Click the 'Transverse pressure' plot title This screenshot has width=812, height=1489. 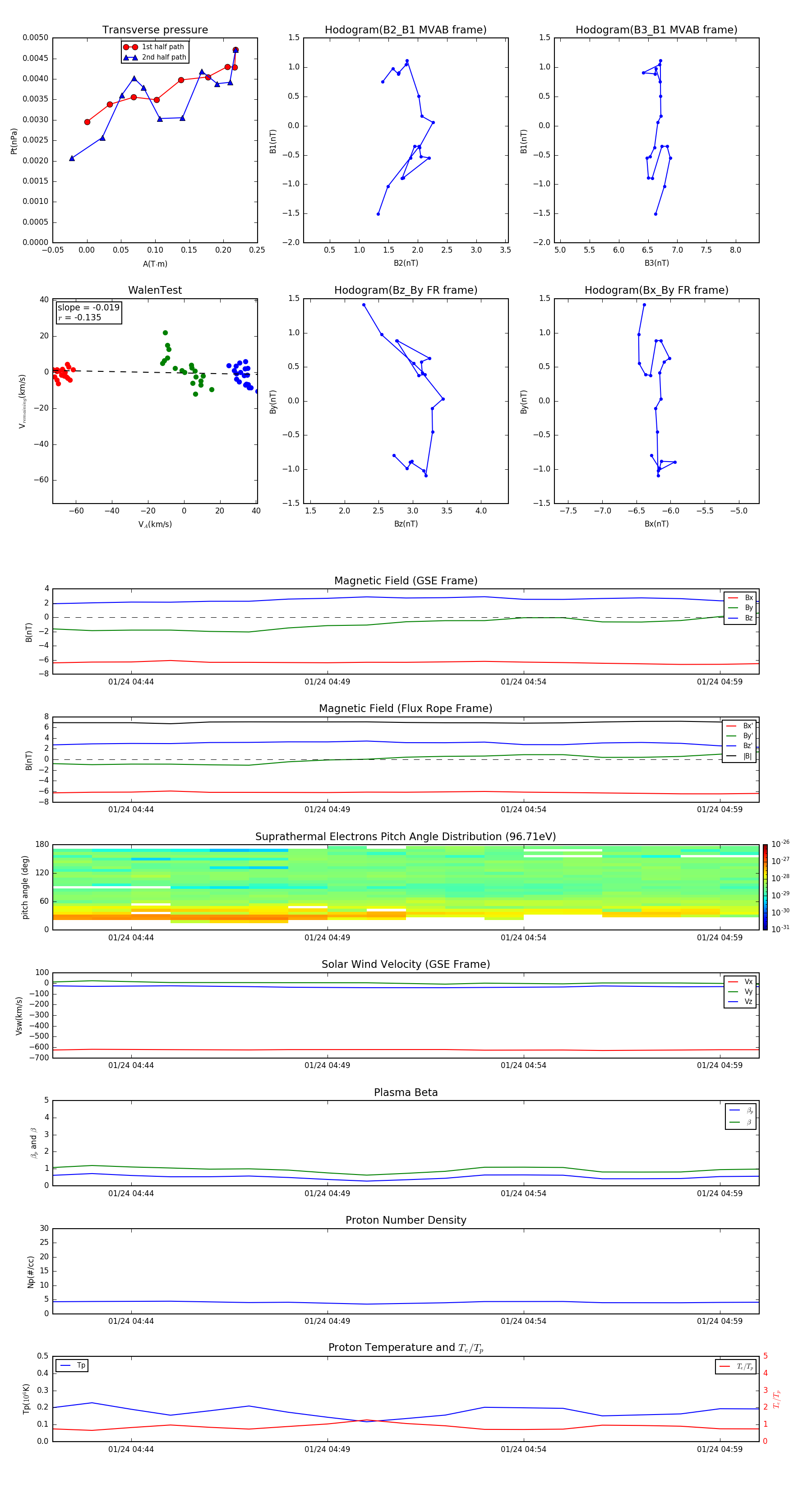coord(155,30)
